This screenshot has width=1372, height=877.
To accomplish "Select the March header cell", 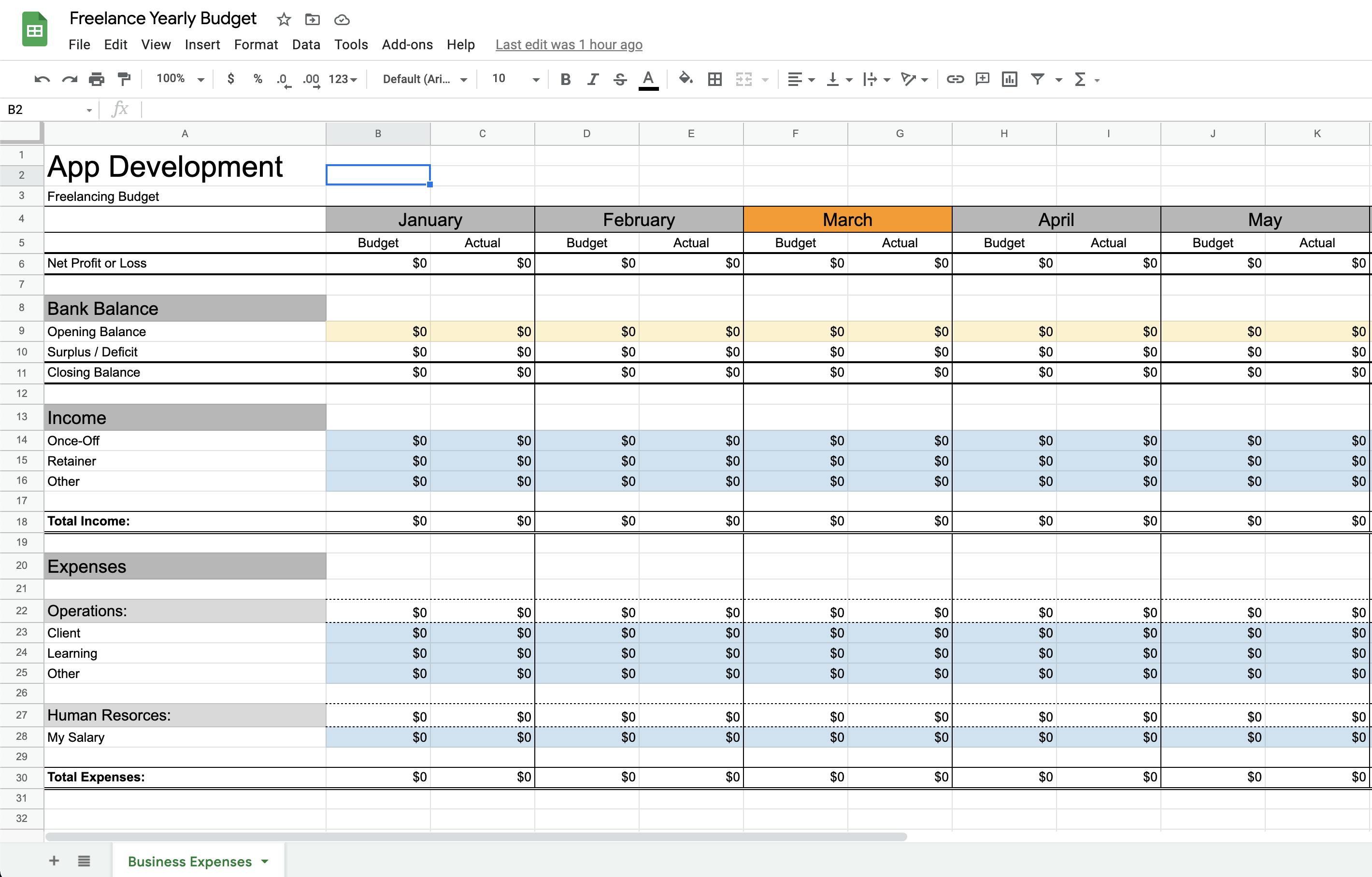I will tap(847, 219).
